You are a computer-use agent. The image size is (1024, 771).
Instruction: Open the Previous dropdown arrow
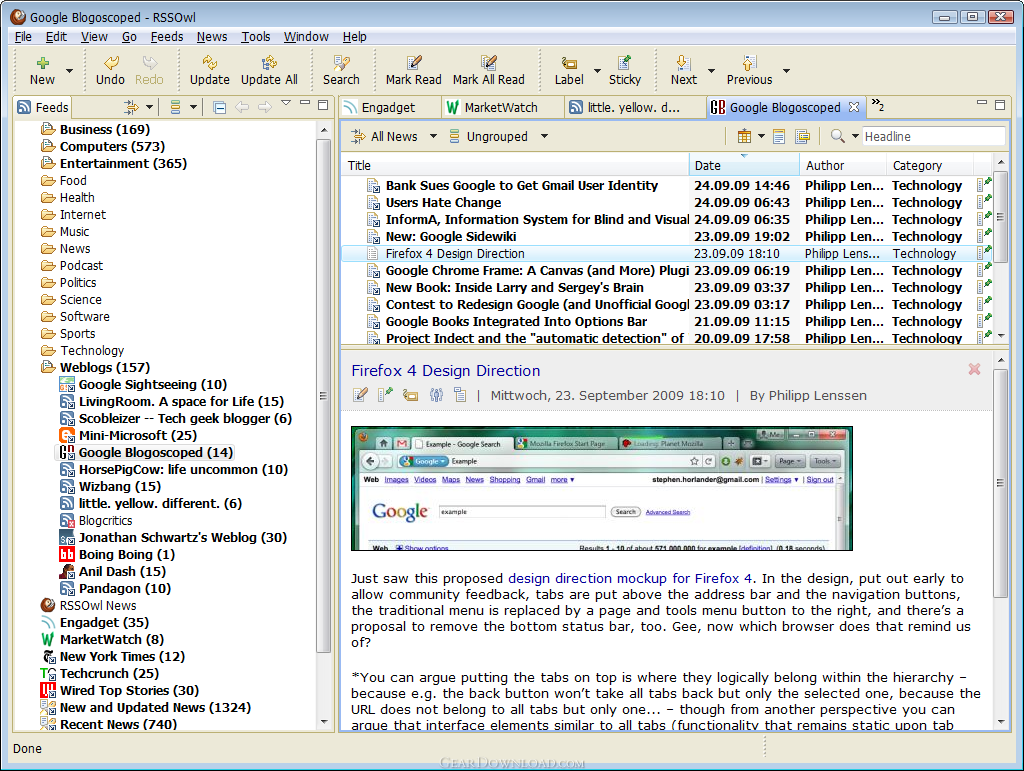786,71
